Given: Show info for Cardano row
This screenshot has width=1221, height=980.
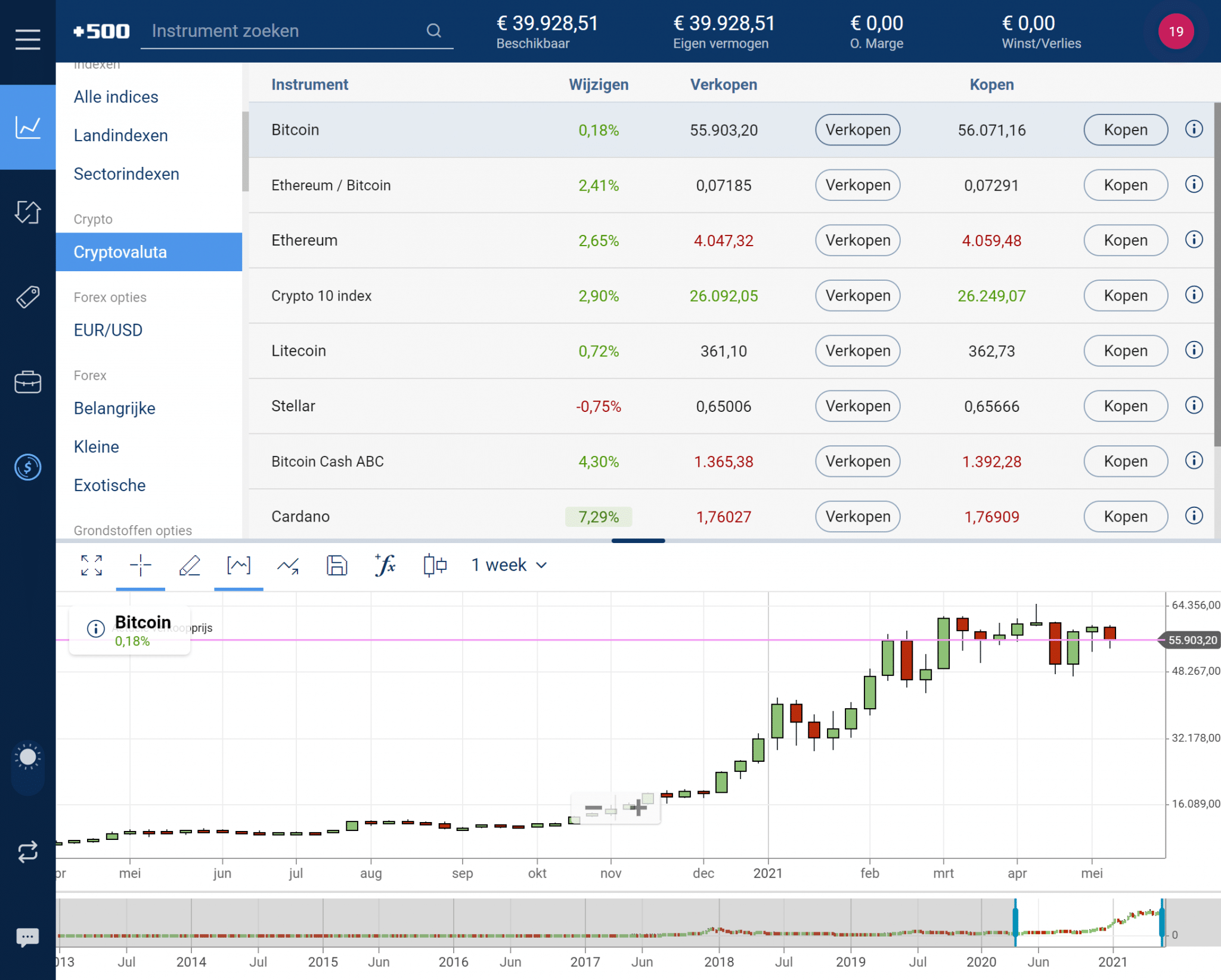Looking at the screenshot, I should click(x=1194, y=516).
